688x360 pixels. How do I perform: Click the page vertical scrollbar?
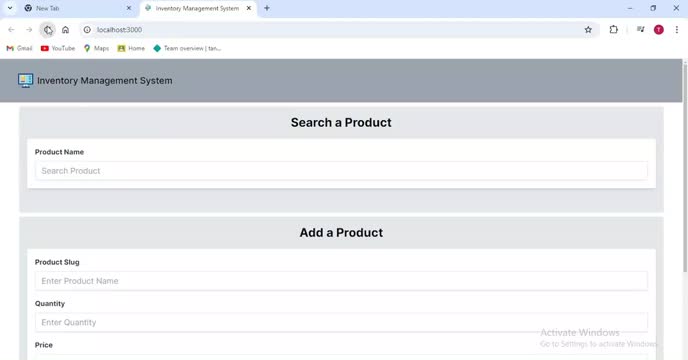pyautogui.click(x=685, y=167)
